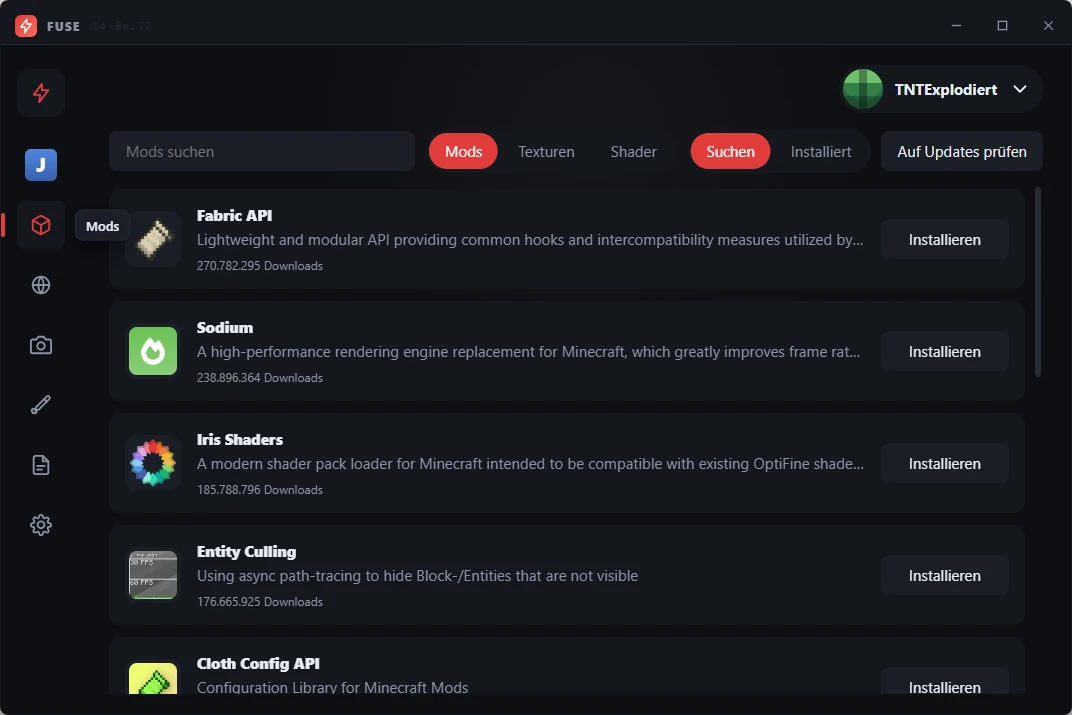The image size is (1072, 715).
Task: Click the Fabric API mod icon
Action: tap(153, 239)
